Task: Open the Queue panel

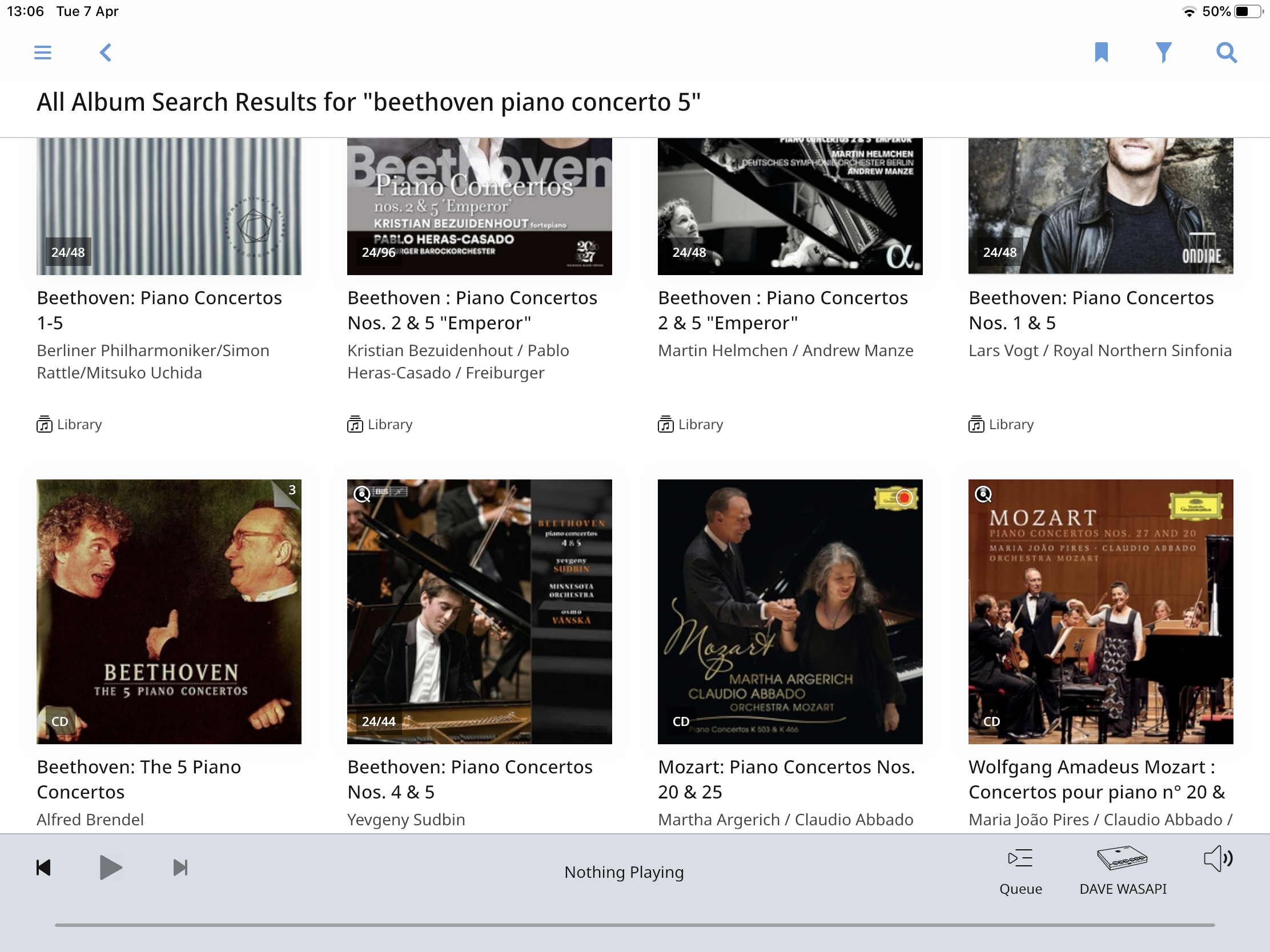Action: tap(1020, 872)
